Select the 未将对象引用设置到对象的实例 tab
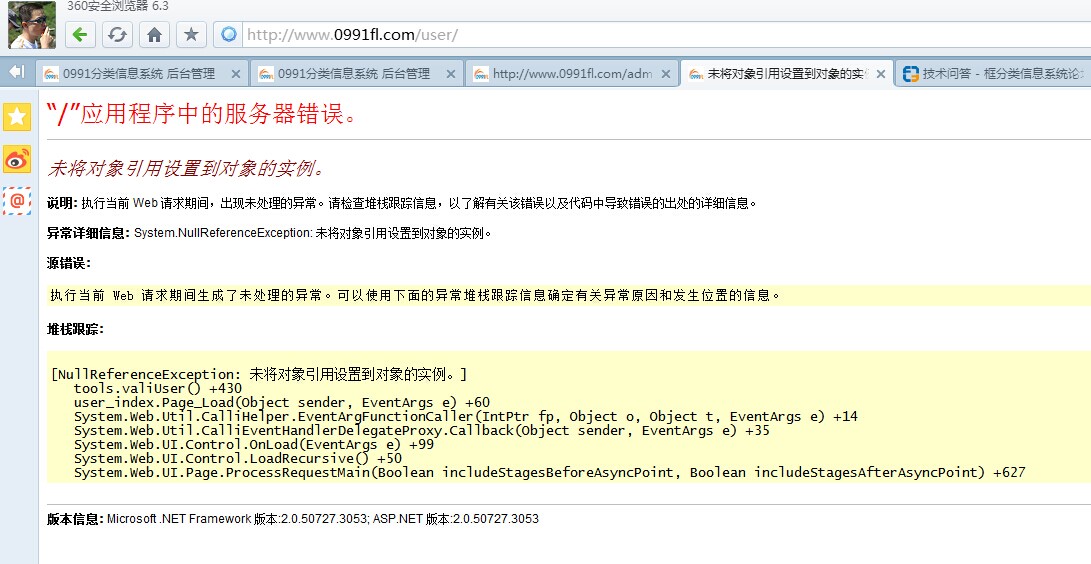The width and height of the screenshot is (1091, 564). [786, 74]
